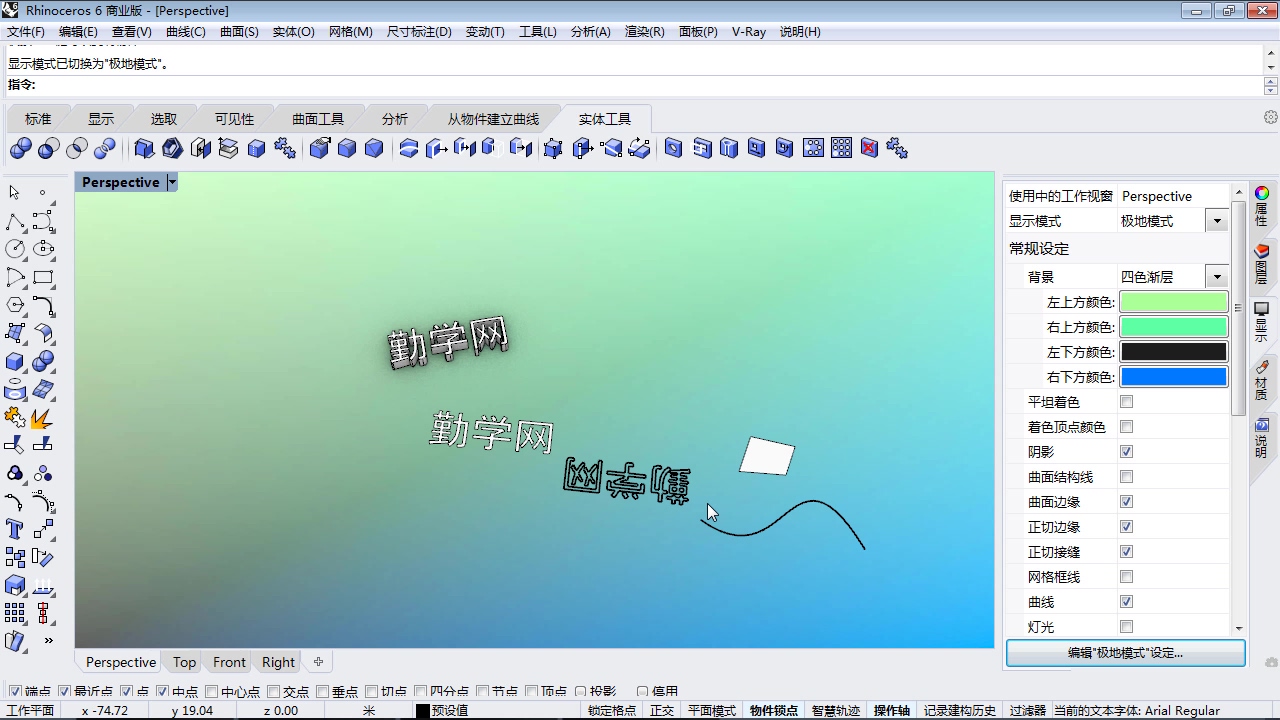Select the Polyline tool
1280x720 pixels.
click(x=15, y=221)
